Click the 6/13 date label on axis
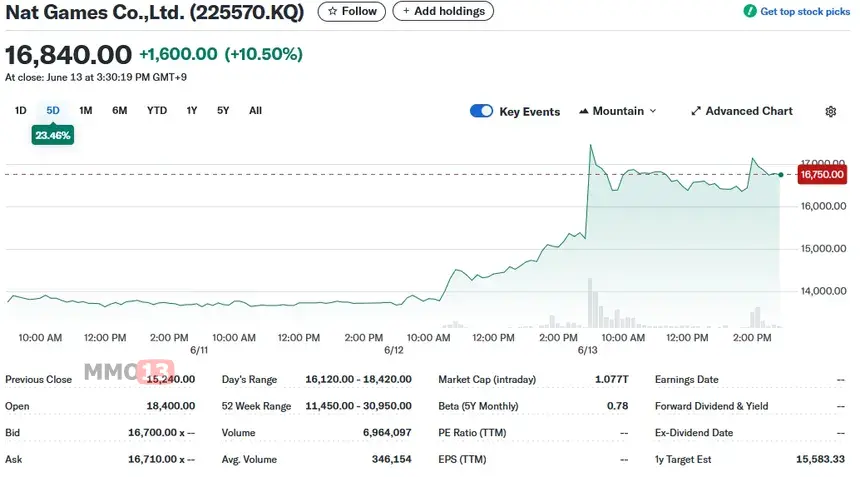Viewport: 860px width, 477px height. point(587,350)
